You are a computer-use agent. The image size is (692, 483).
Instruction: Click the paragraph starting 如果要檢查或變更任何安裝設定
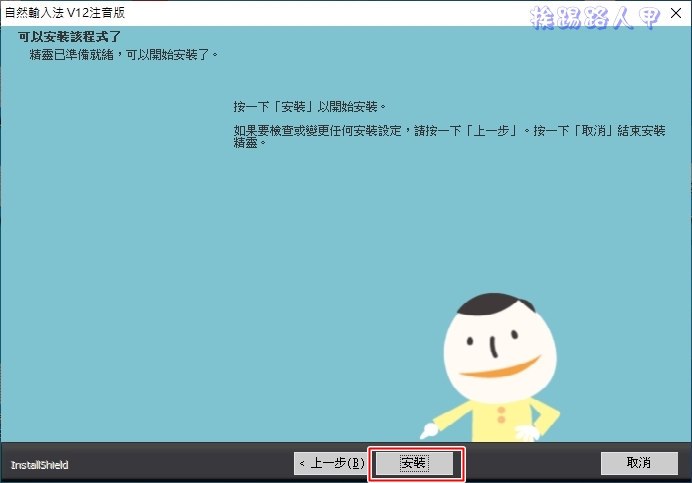coord(449,136)
